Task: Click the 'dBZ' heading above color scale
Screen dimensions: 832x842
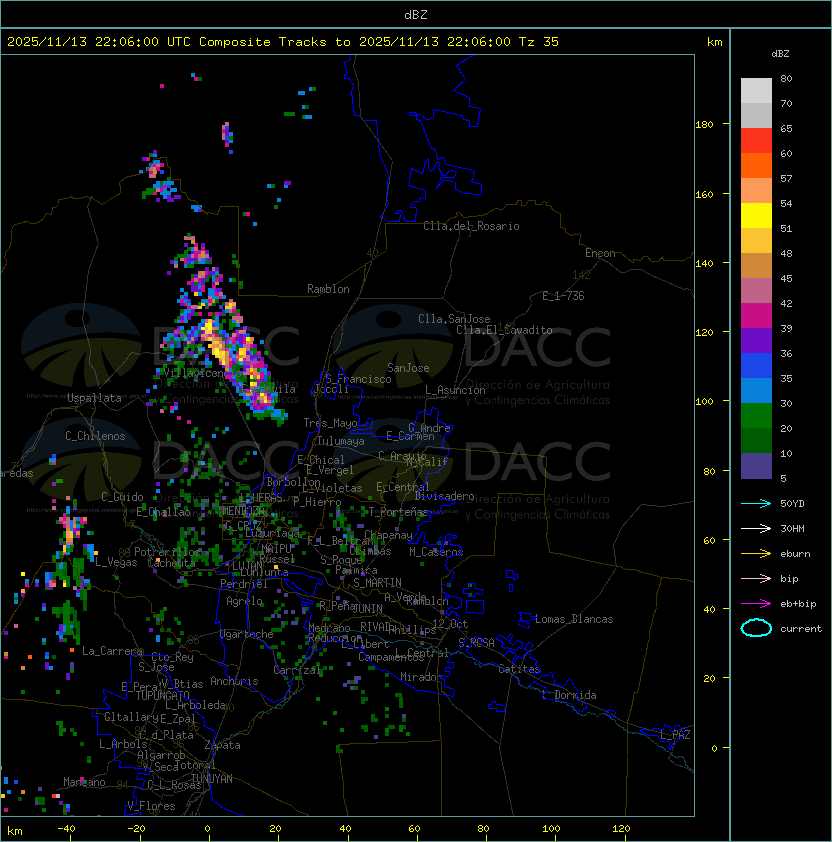Action: point(780,54)
